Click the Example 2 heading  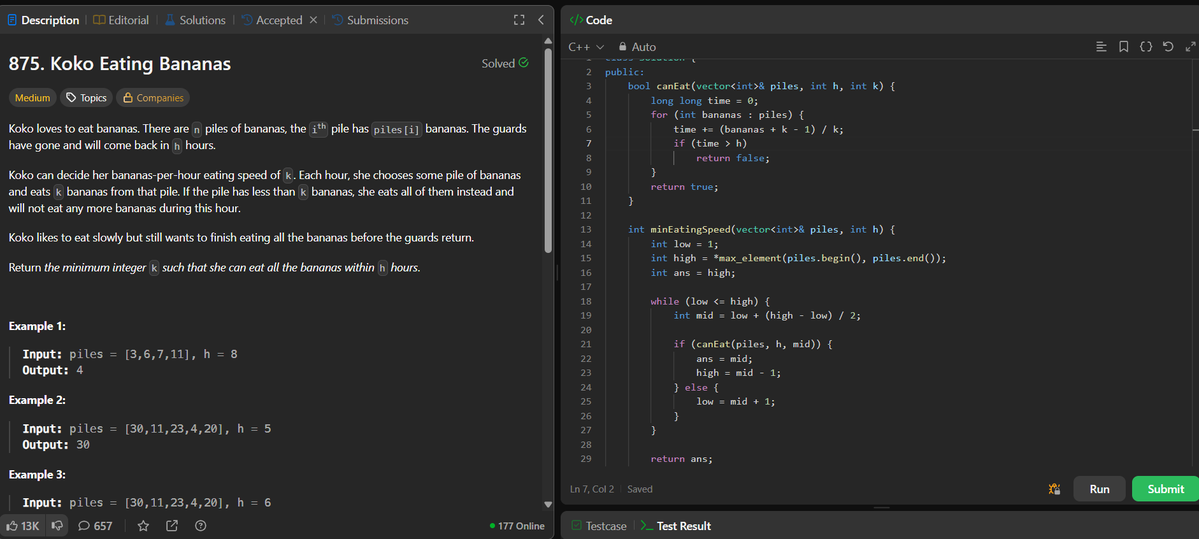[x=37, y=400]
